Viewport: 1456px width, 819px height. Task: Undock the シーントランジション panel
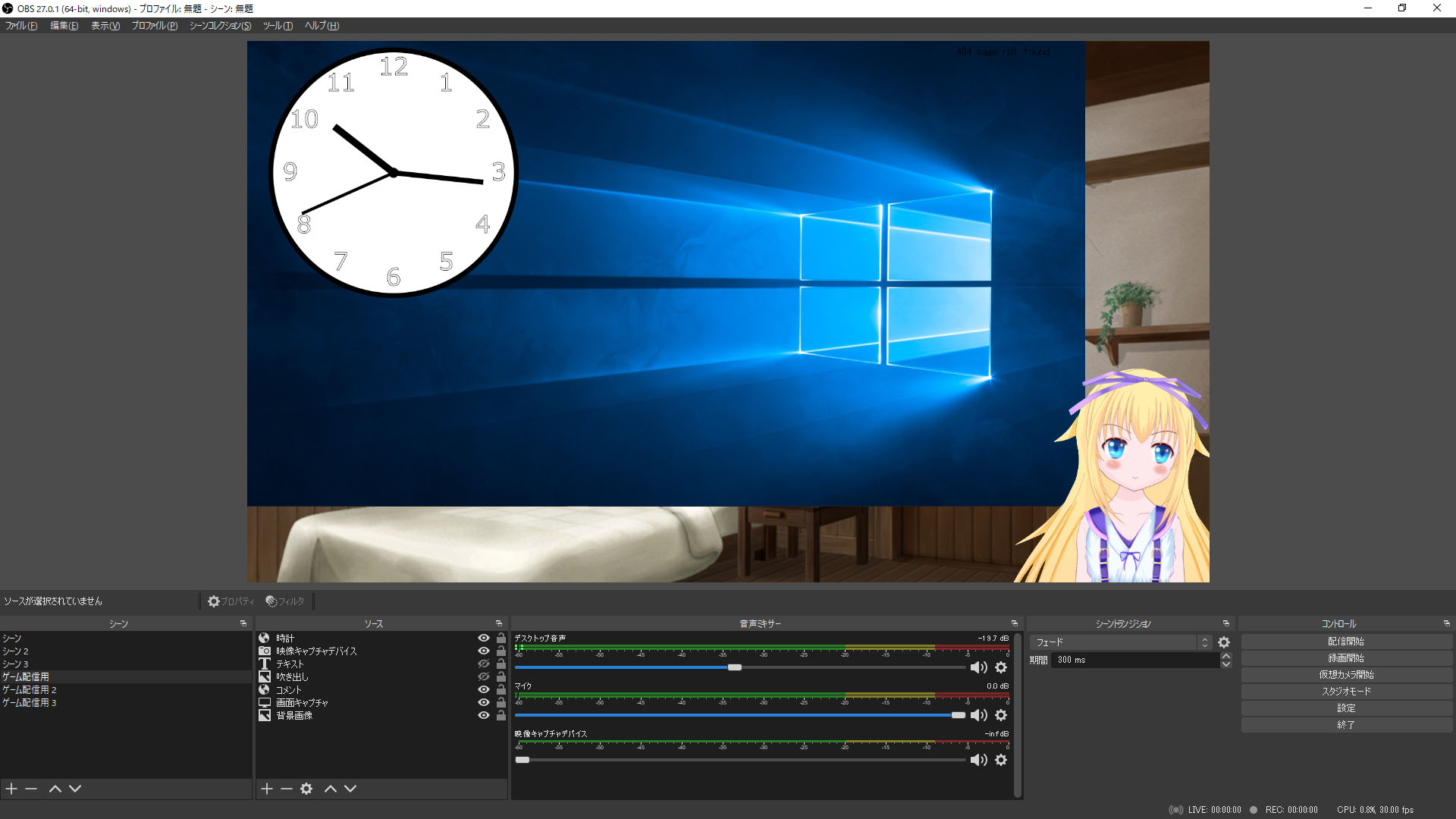[x=1226, y=623]
